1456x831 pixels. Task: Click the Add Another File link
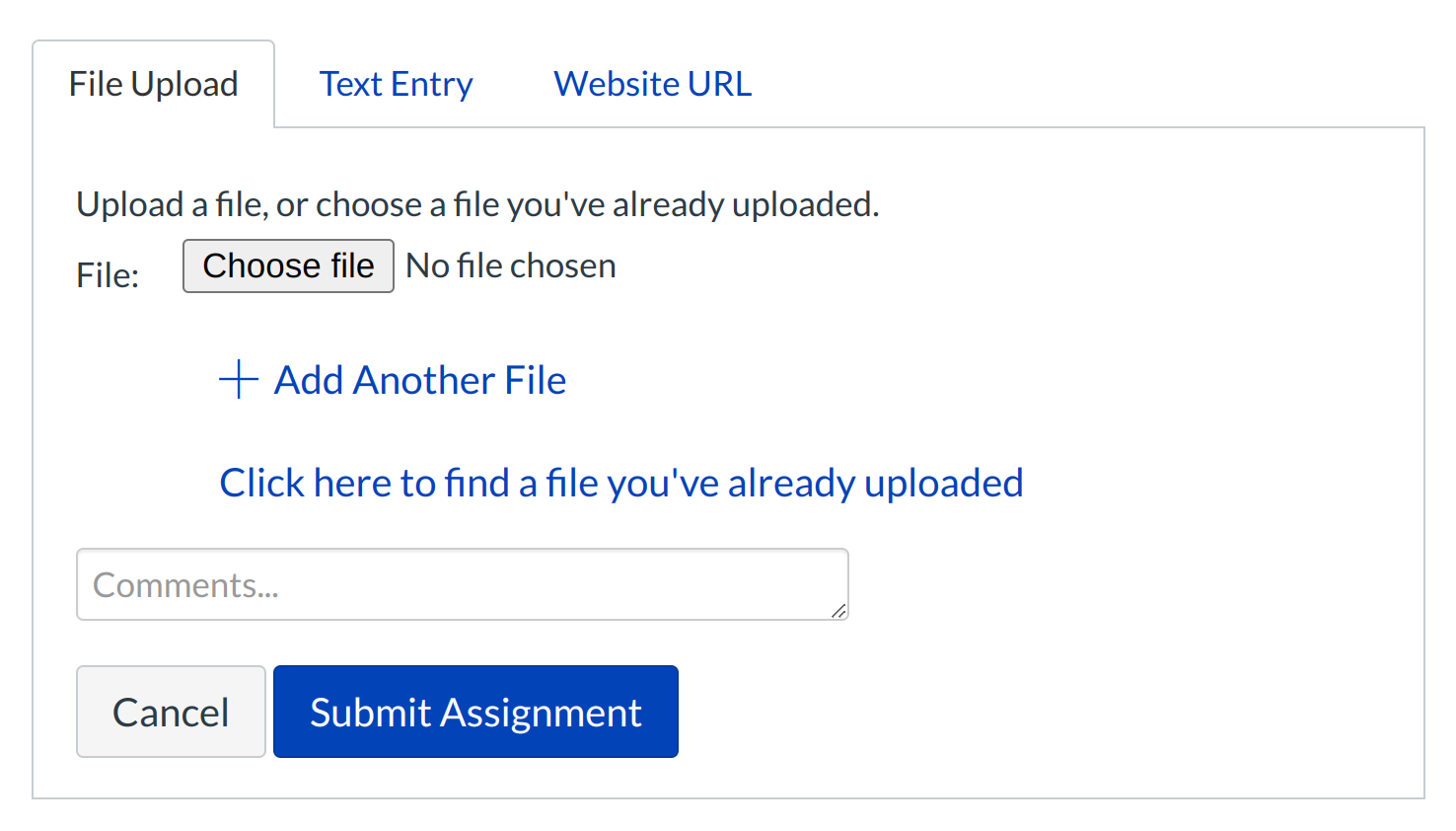click(x=420, y=381)
